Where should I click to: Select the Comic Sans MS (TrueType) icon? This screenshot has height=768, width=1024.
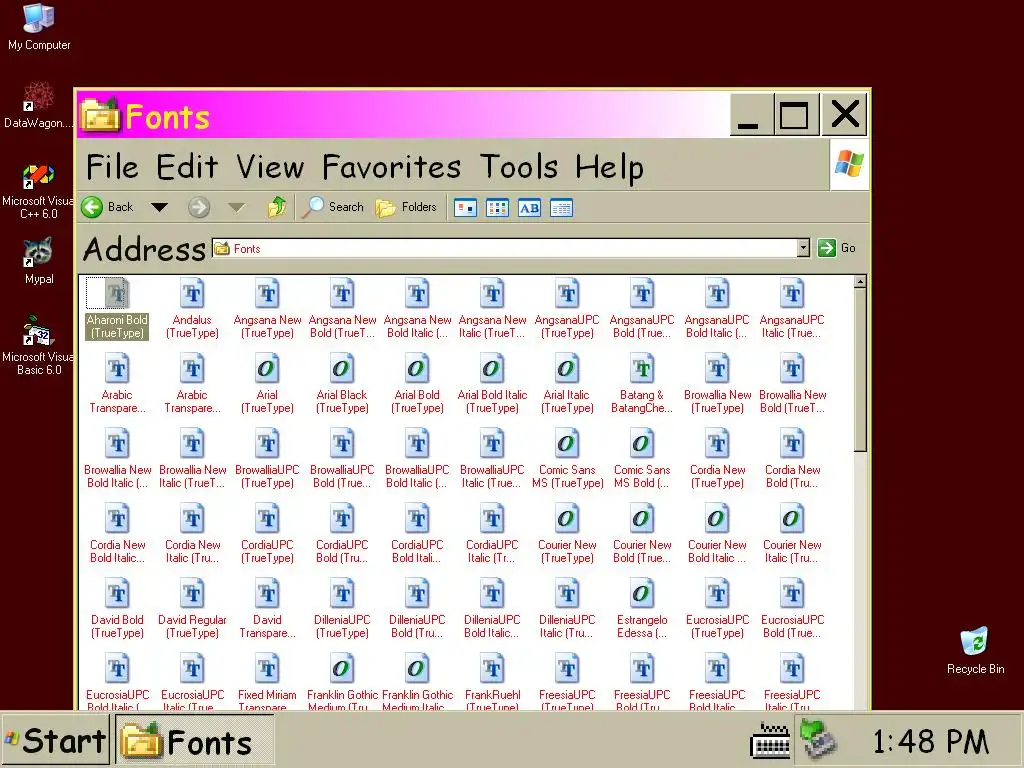tap(568, 443)
